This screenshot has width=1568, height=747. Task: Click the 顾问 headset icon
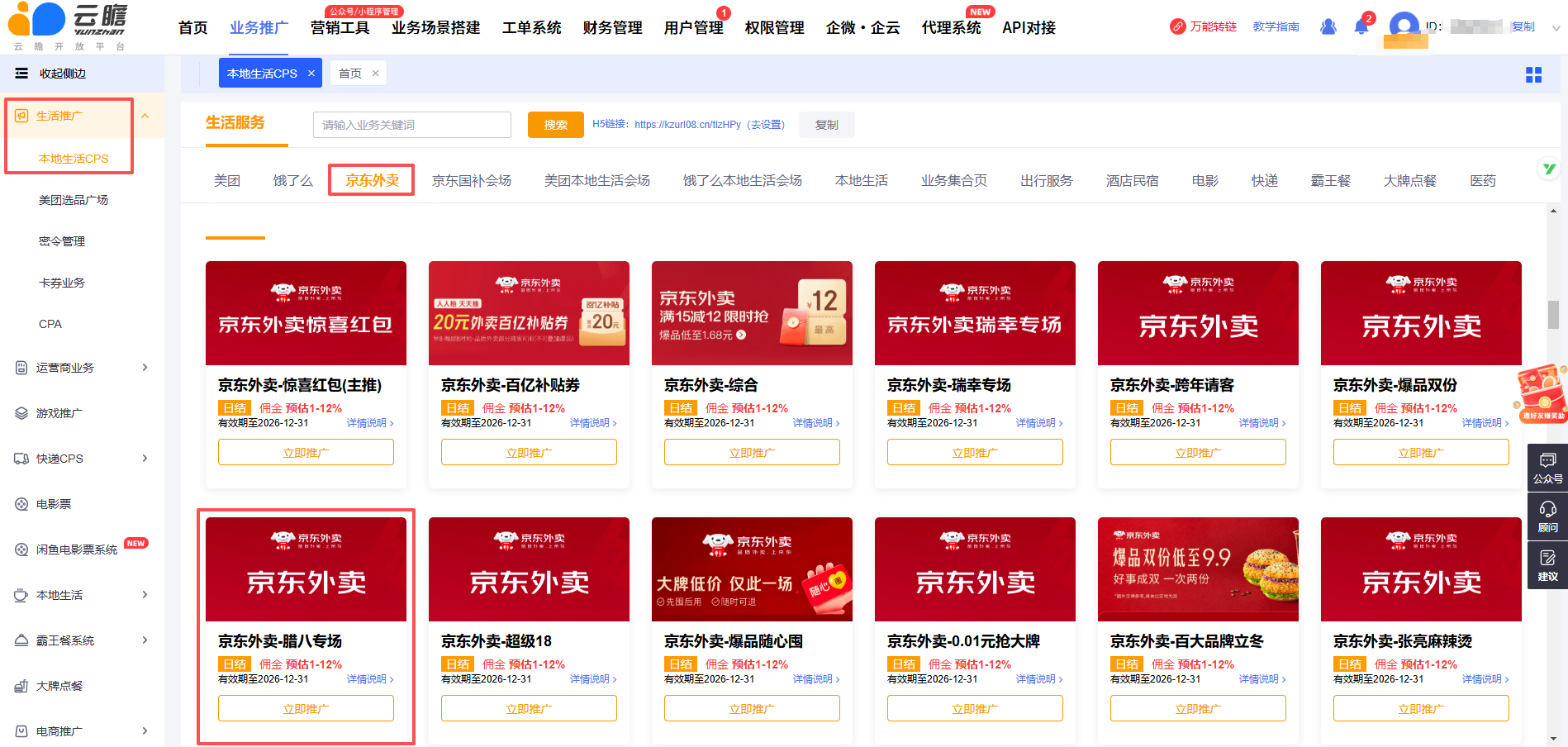point(1547,516)
